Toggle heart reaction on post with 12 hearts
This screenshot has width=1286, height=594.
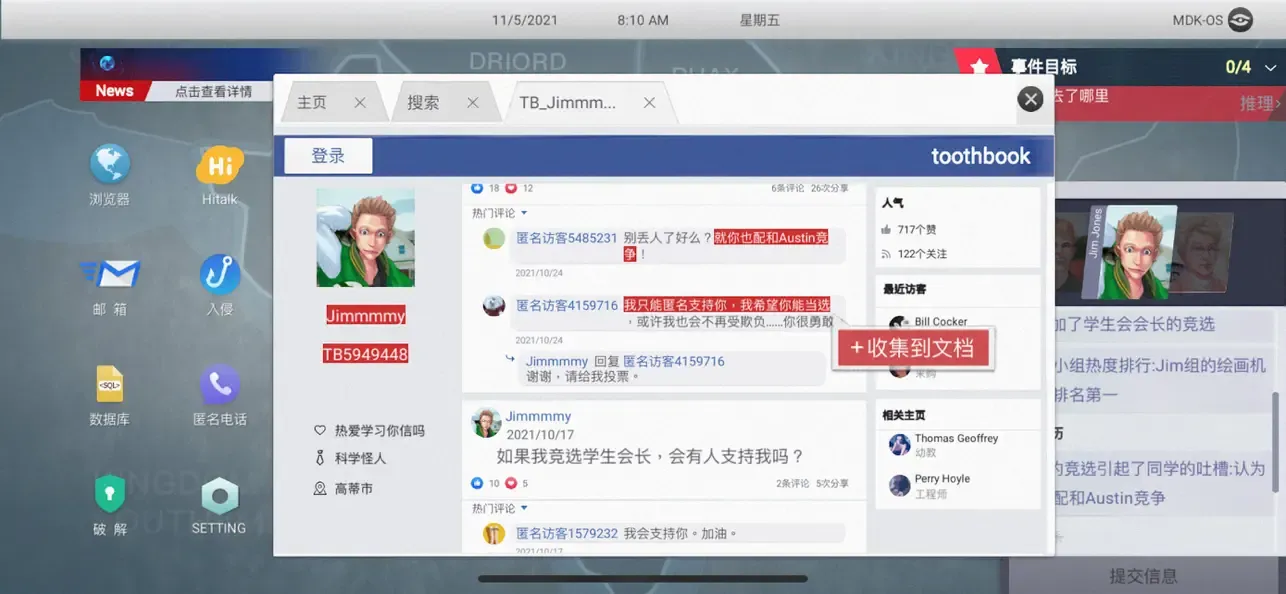coord(511,188)
